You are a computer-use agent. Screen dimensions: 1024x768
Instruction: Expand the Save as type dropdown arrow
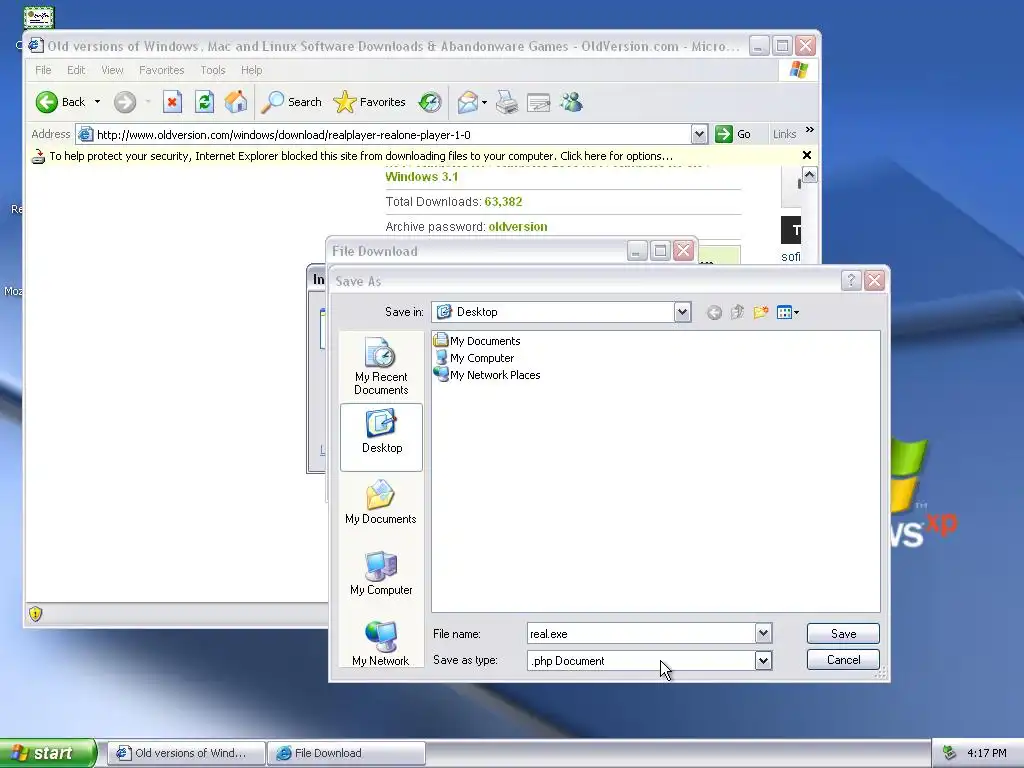pos(763,660)
